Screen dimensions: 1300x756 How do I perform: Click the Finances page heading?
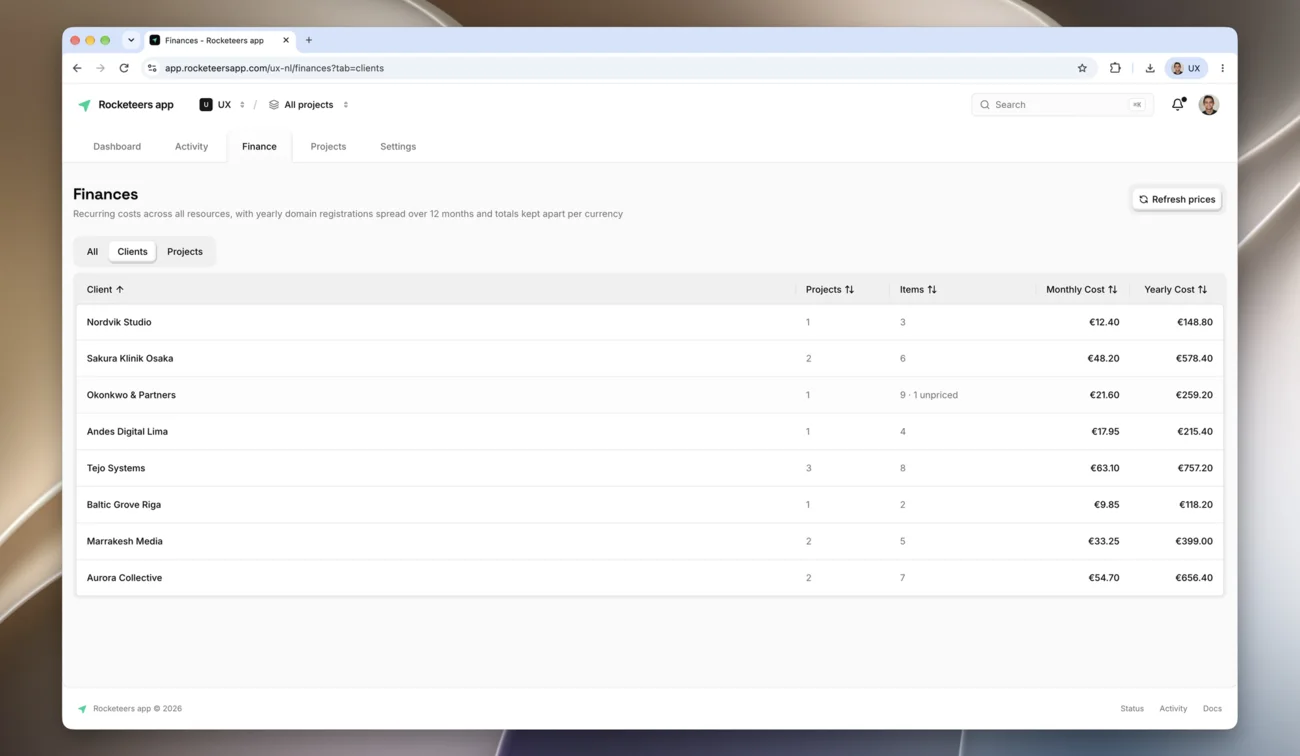click(x=105, y=194)
